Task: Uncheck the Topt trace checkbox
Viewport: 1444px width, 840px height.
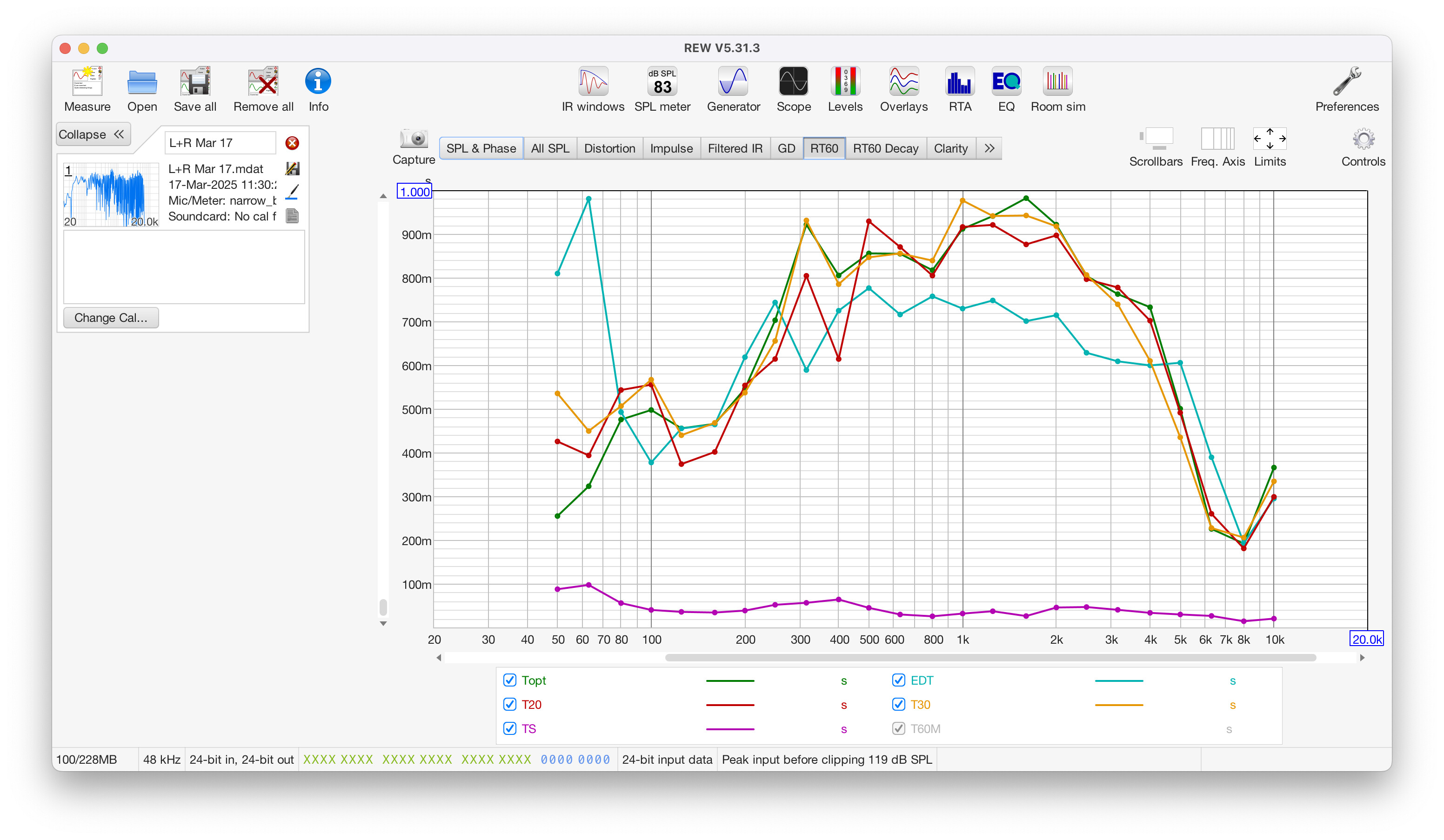Action: point(509,680)
